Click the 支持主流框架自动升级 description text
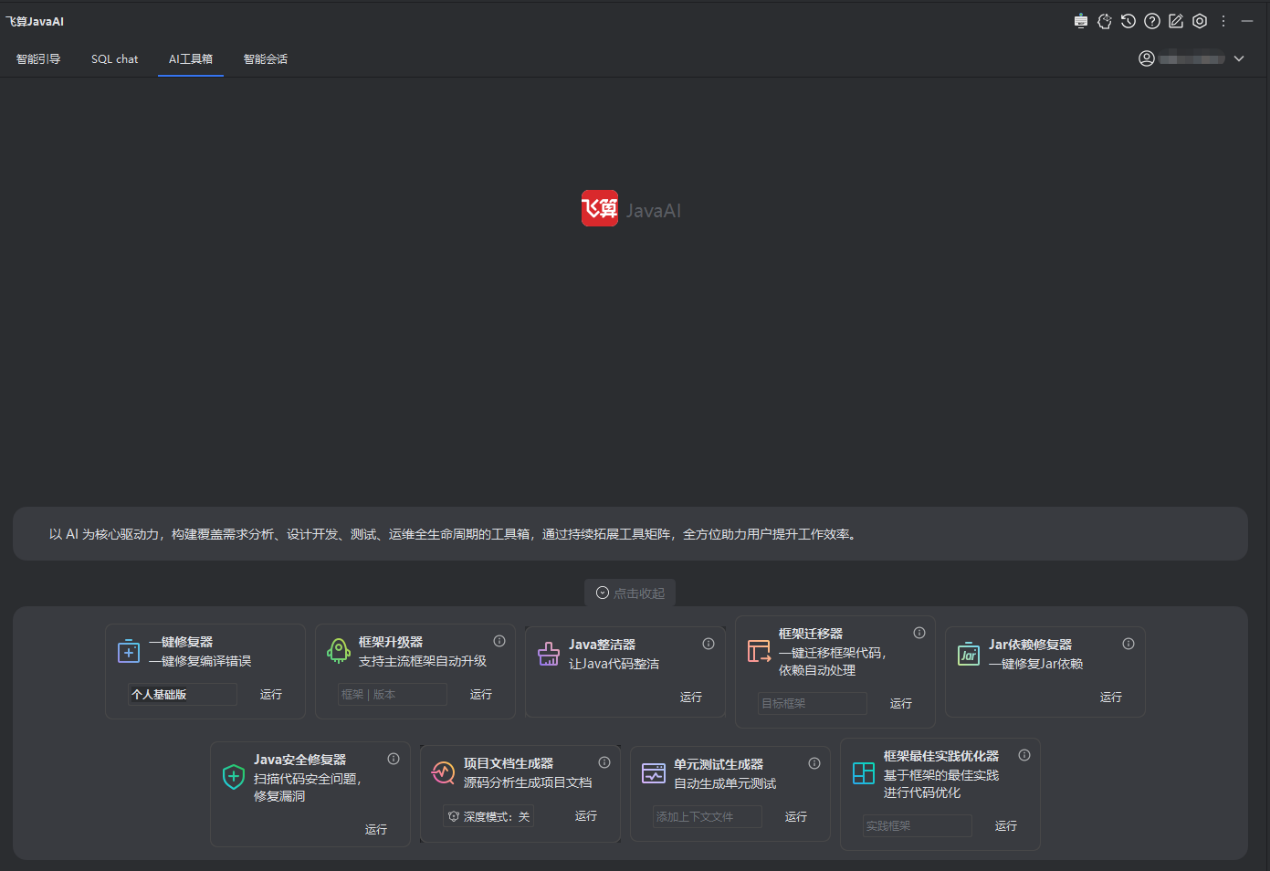Image resolution: width=1270 pixels, height=871 pixels. point(423,661)
